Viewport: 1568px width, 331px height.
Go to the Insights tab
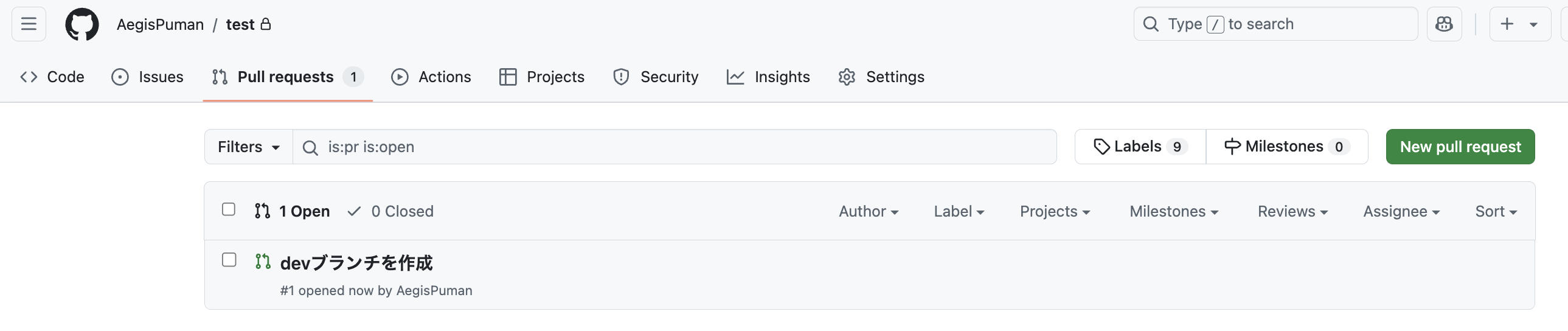[x=768, y=77]
